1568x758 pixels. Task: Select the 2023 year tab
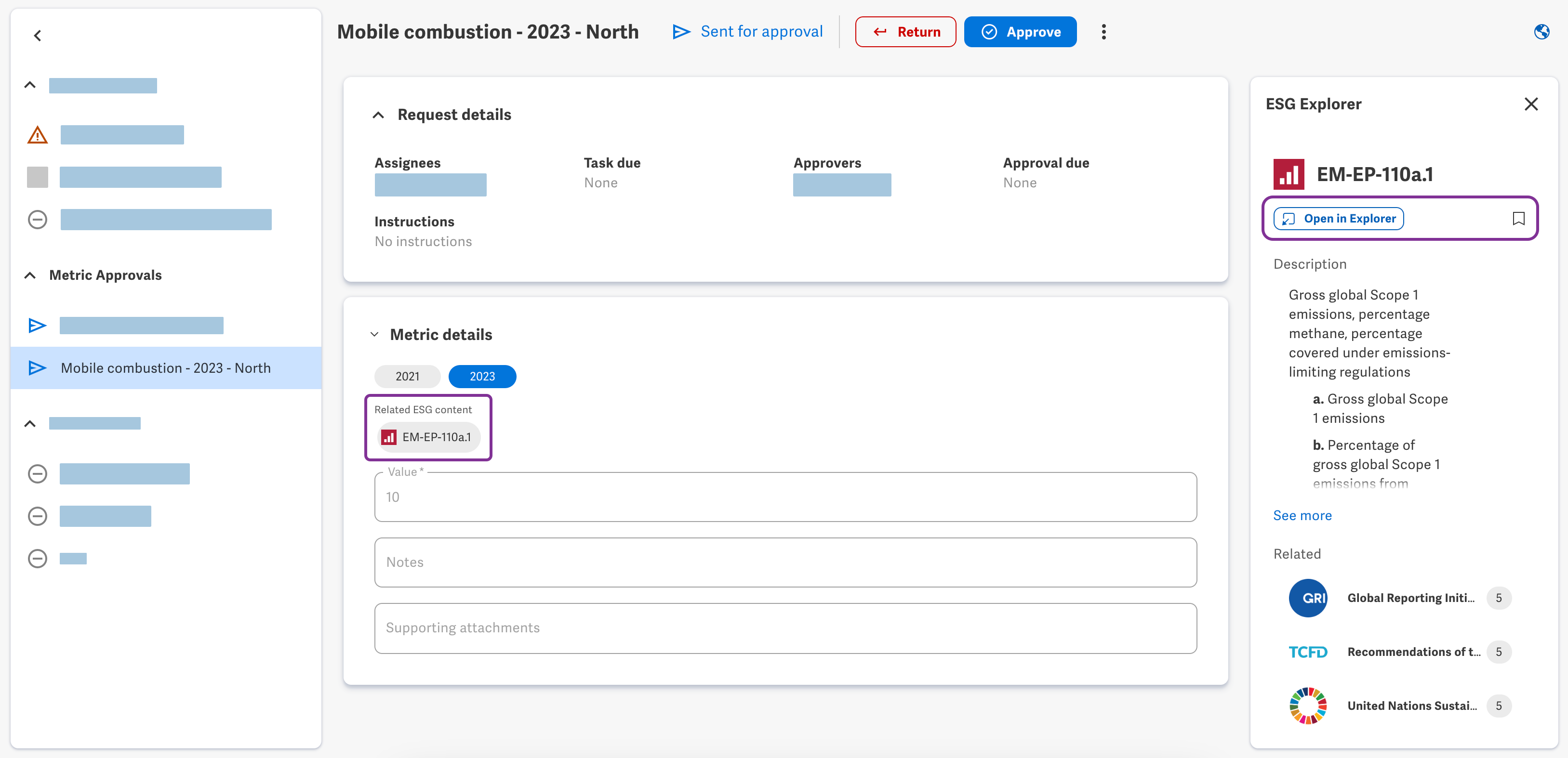482,376
